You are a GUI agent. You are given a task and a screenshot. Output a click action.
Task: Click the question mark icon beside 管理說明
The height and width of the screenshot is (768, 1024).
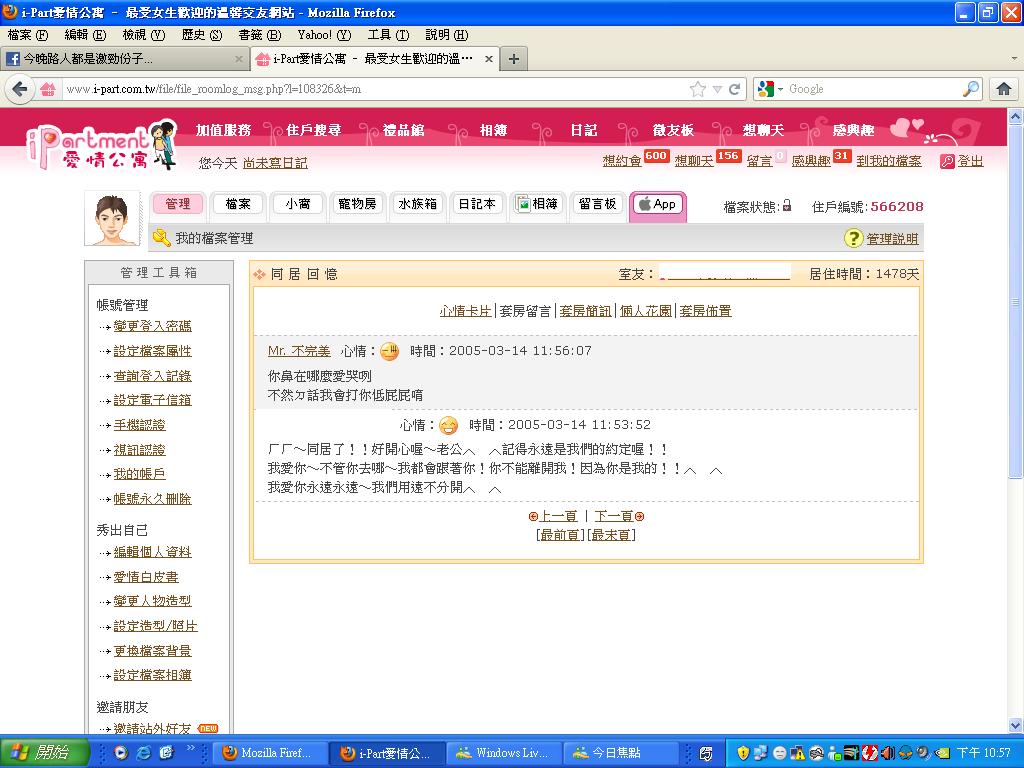point(853,238)
